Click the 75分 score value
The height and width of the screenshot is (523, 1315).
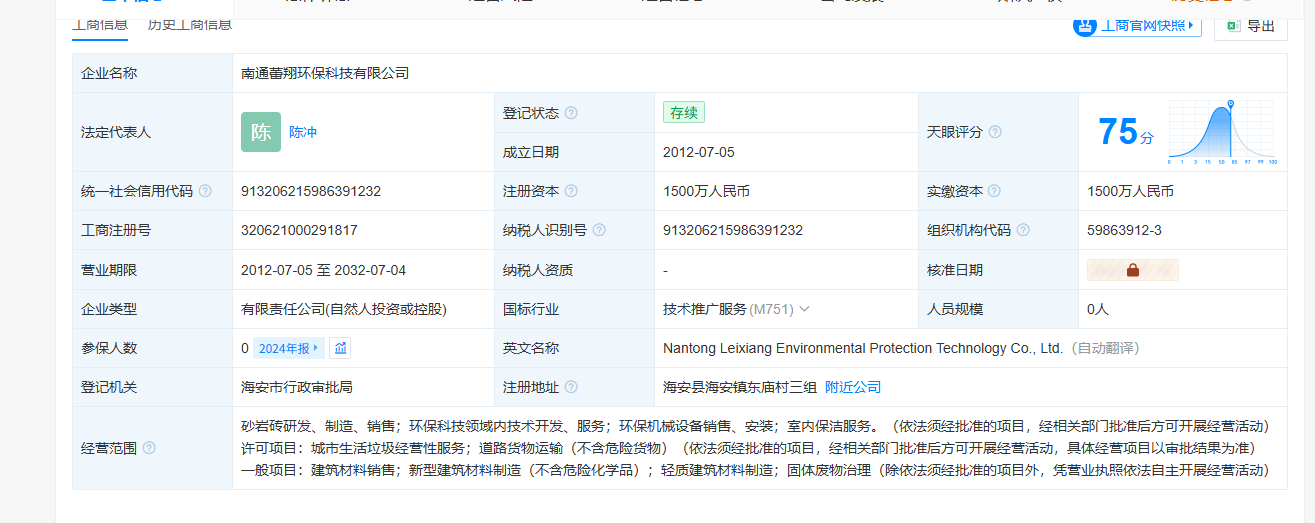click(1125, 132)
